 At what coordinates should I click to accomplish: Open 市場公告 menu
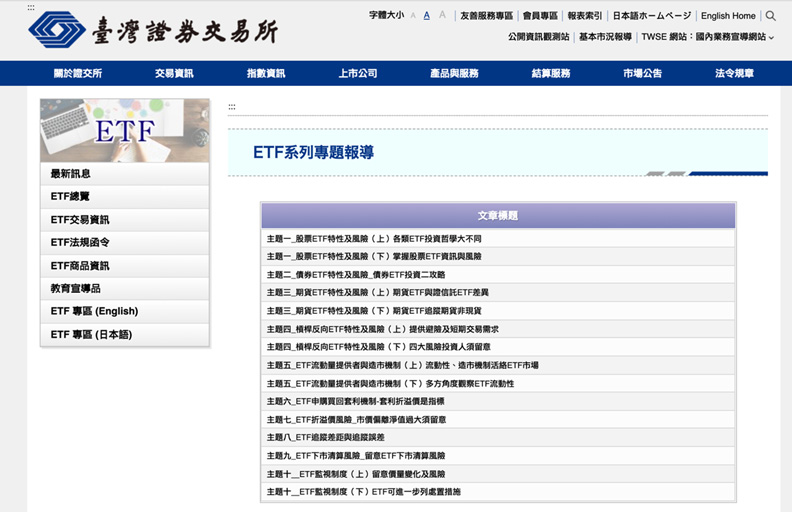tap(642, 73)
